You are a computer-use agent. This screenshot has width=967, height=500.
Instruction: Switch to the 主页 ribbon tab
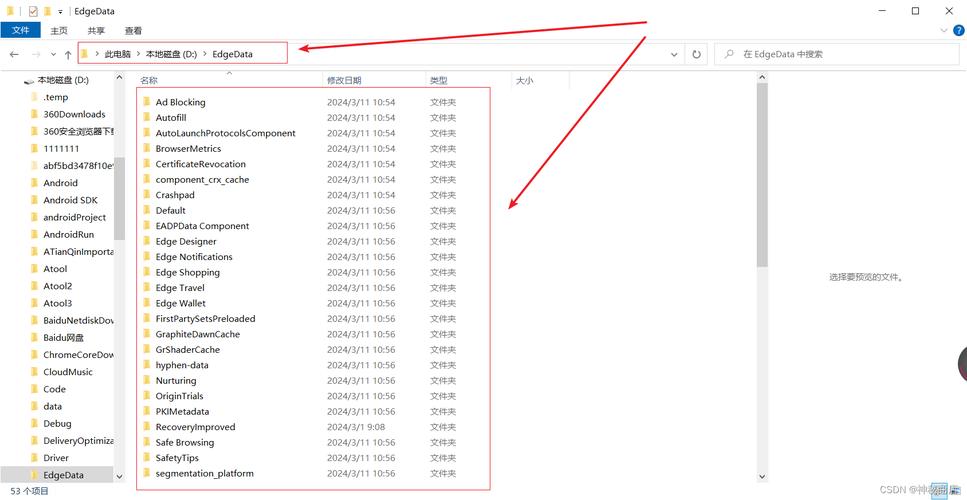(59, 30)
